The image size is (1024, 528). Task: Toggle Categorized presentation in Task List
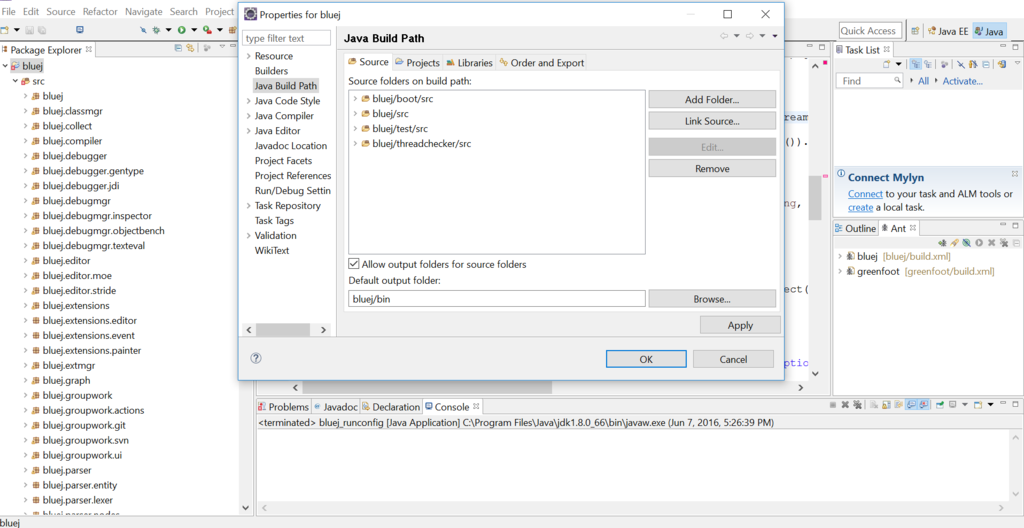[x=916, y=64]
